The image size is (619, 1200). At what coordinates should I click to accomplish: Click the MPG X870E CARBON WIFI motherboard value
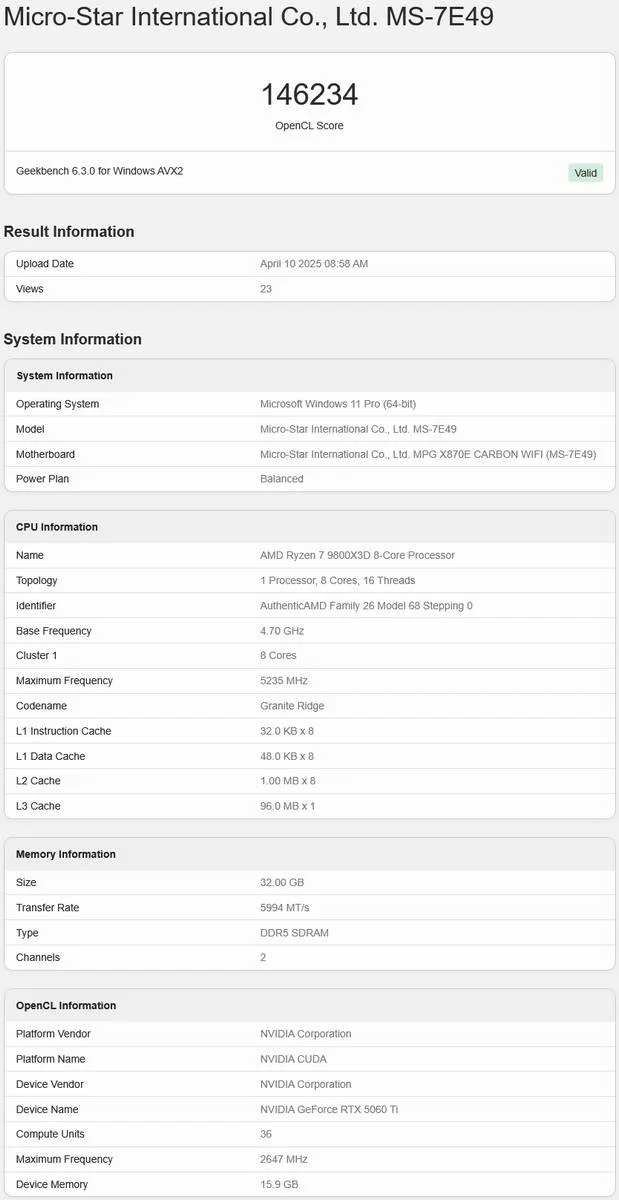[x=428, y=454]
